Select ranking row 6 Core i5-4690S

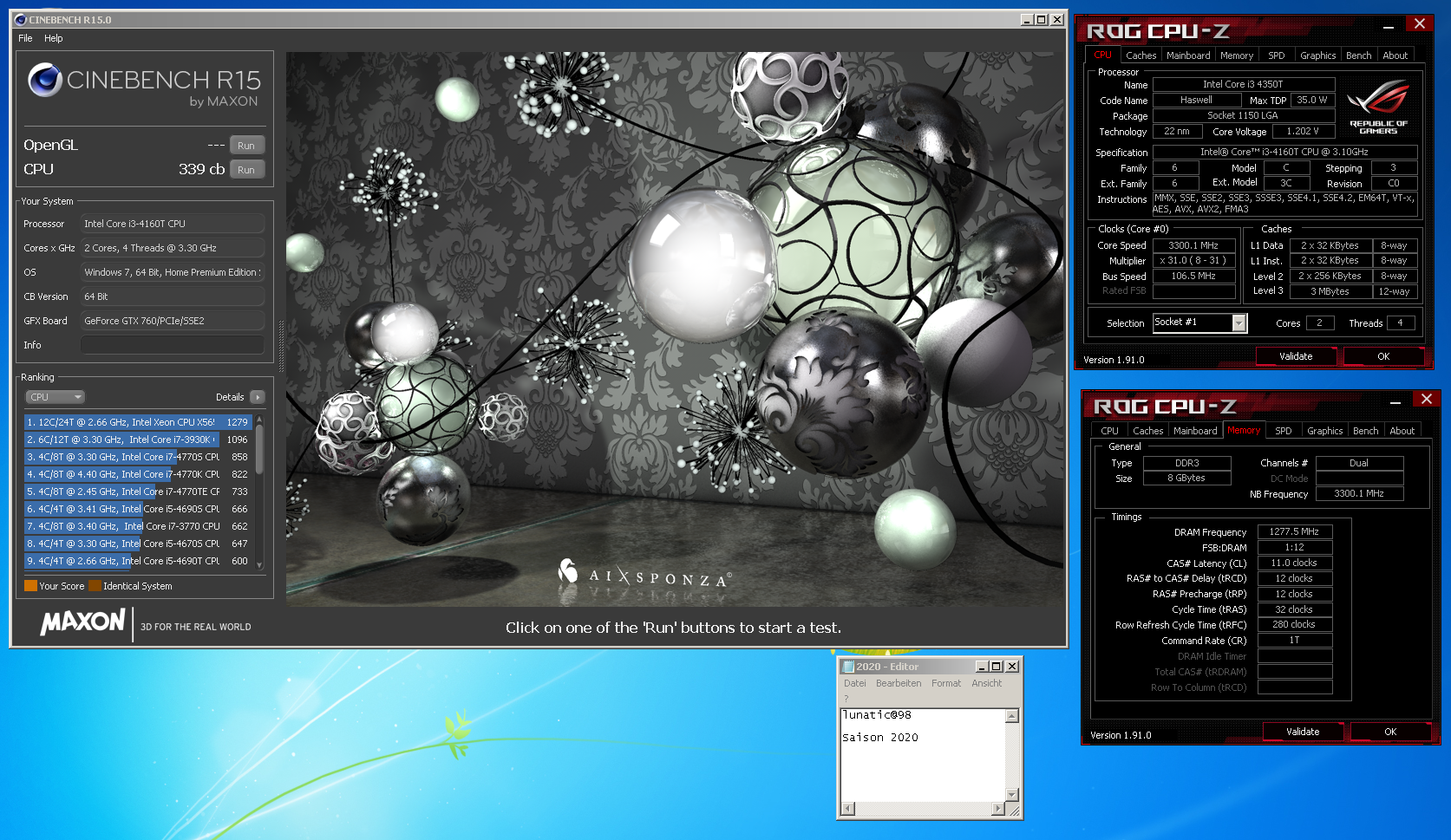click(x=138, y=509)
